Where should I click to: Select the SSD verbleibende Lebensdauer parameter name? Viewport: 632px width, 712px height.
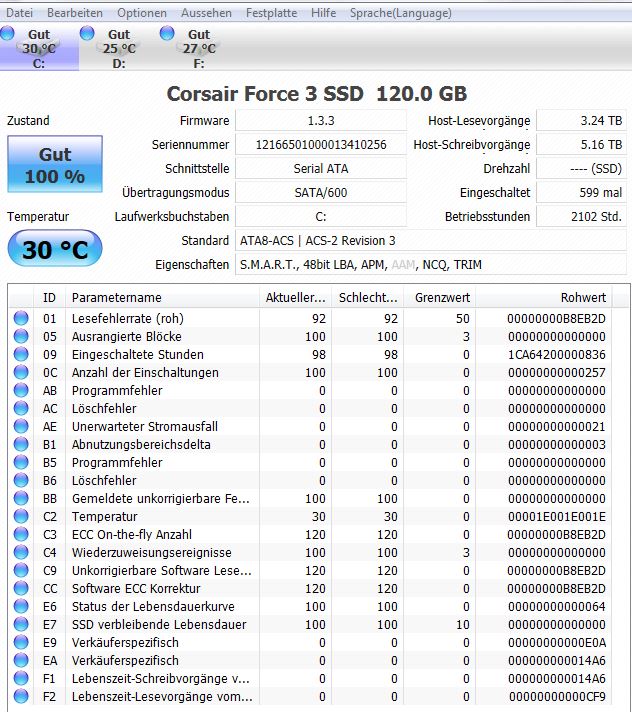159,625
